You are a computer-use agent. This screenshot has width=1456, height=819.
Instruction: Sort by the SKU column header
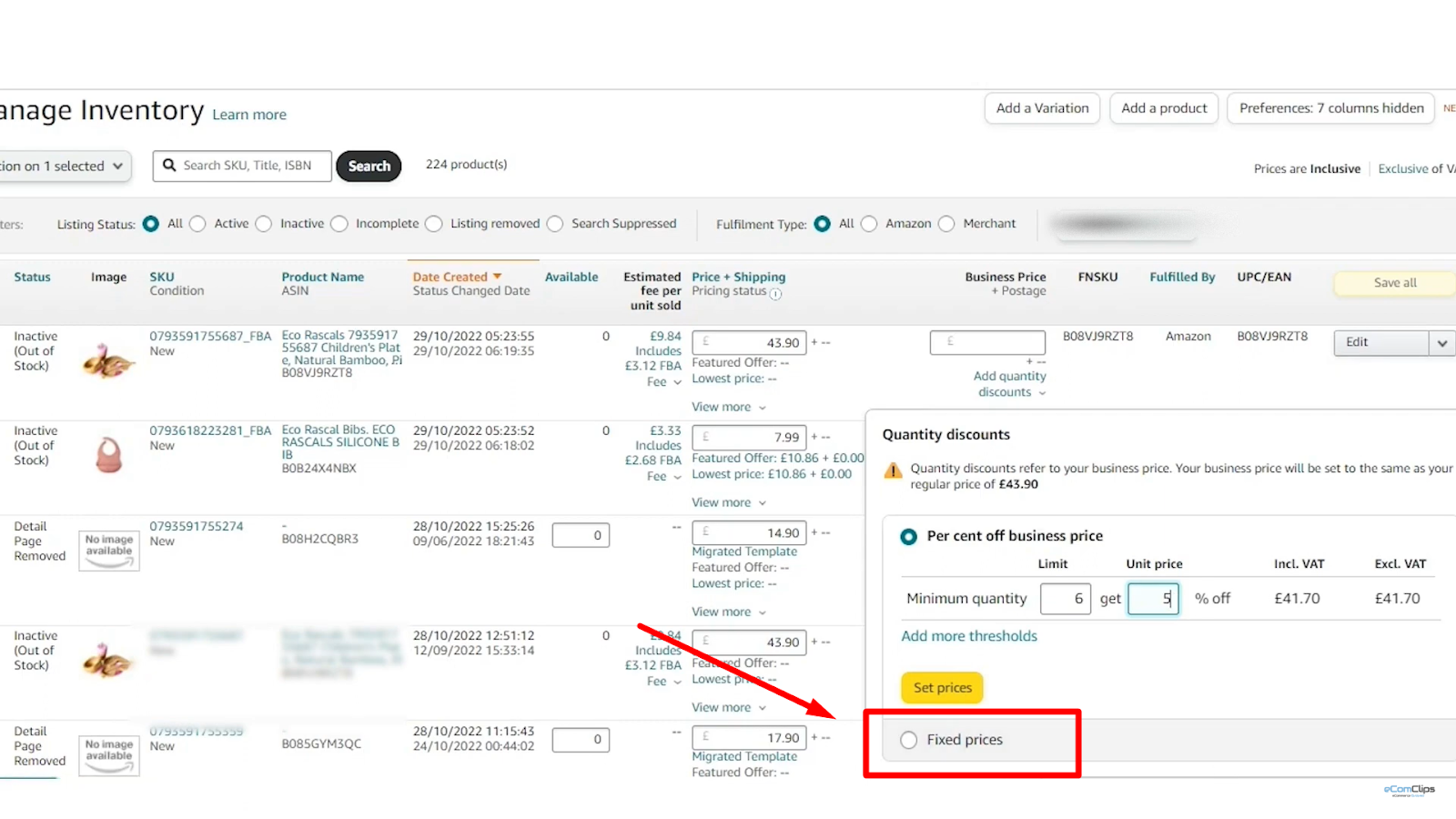(162, 277)
